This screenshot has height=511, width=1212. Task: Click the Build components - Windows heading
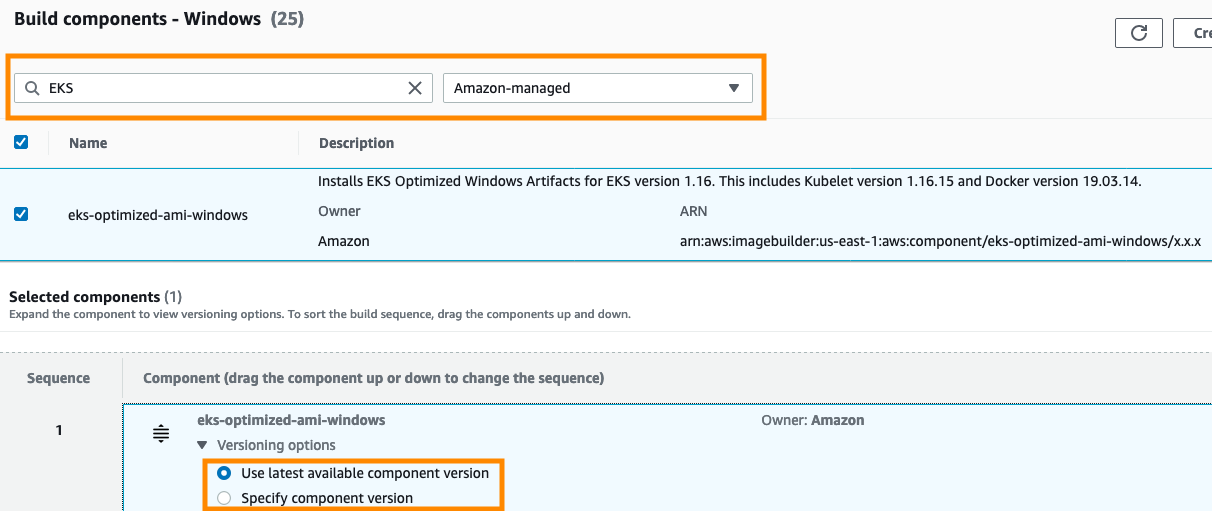[x=138, y=19]
